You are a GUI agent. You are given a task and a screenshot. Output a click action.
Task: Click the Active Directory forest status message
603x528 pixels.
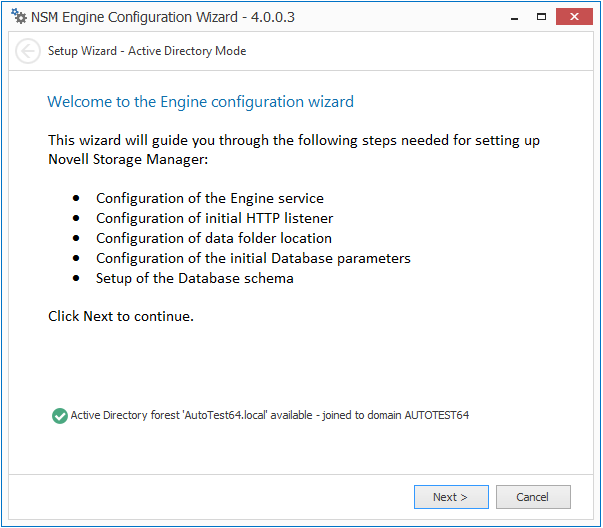[269, 415]
